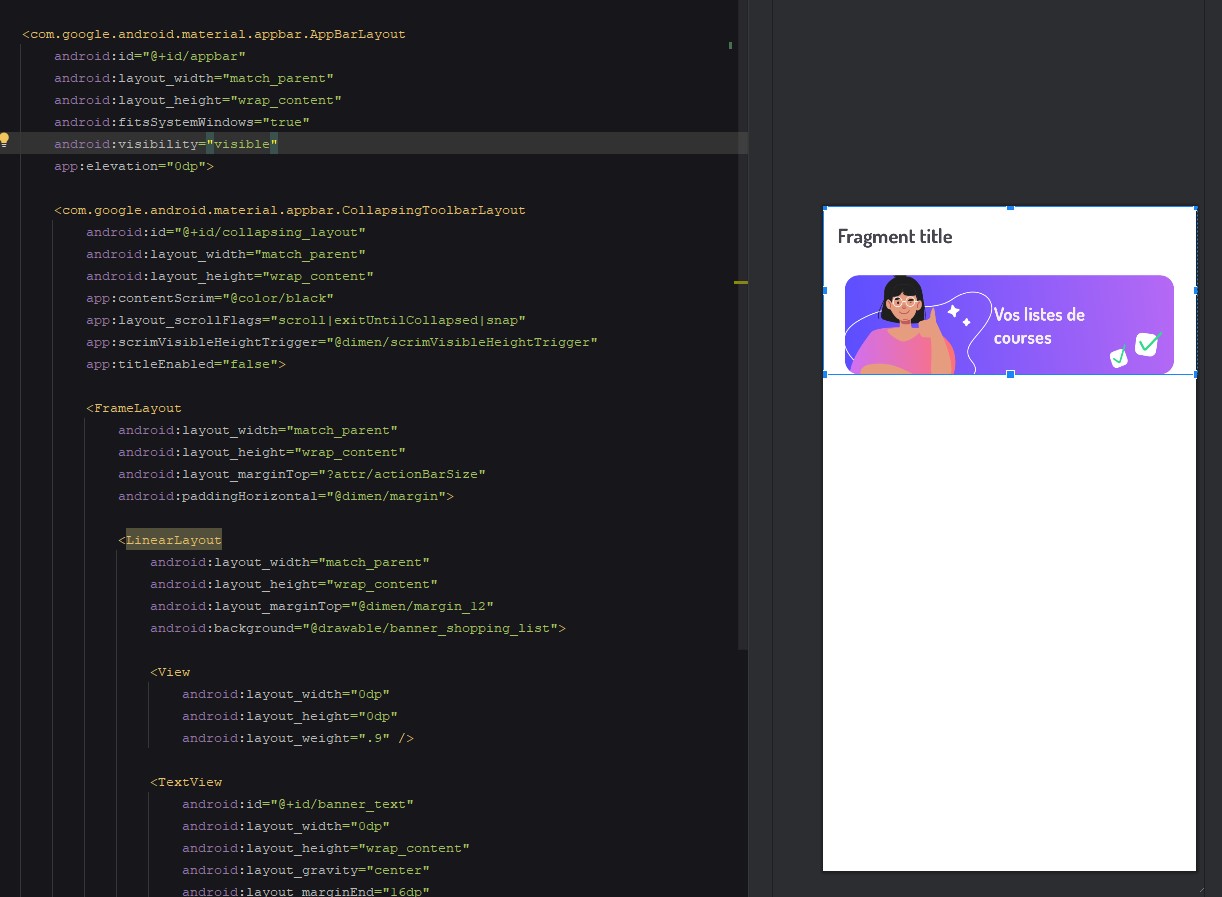The height and width of the screenshot is (897, 1222).
Task: Click the highlighted LinearLayout tag
Action: point(173,541)
